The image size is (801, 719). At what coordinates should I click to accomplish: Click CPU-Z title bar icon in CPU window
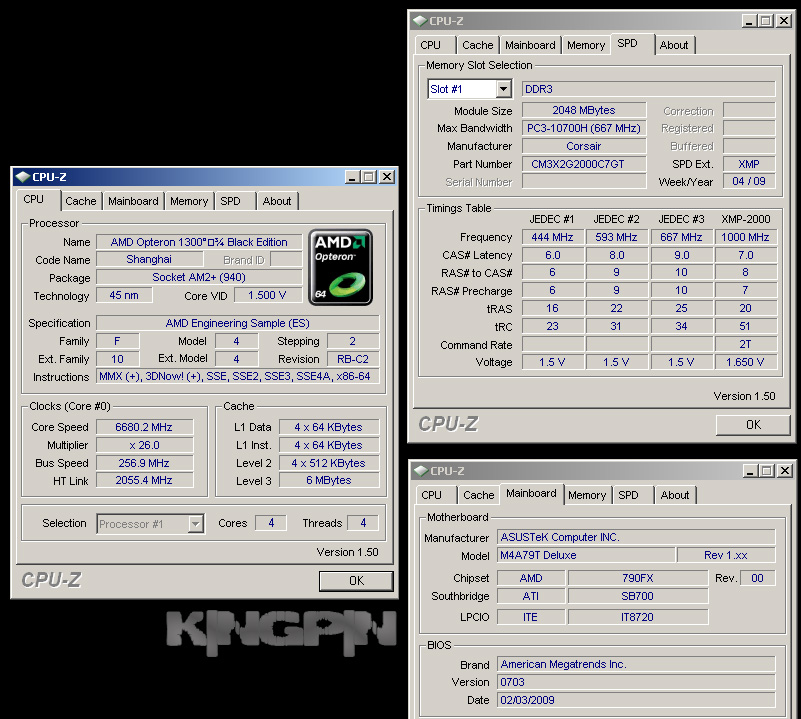coord(23,177)
